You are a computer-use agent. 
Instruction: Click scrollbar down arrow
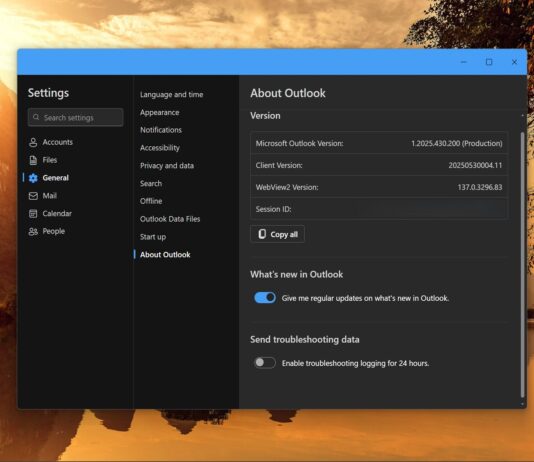(522, 404)
